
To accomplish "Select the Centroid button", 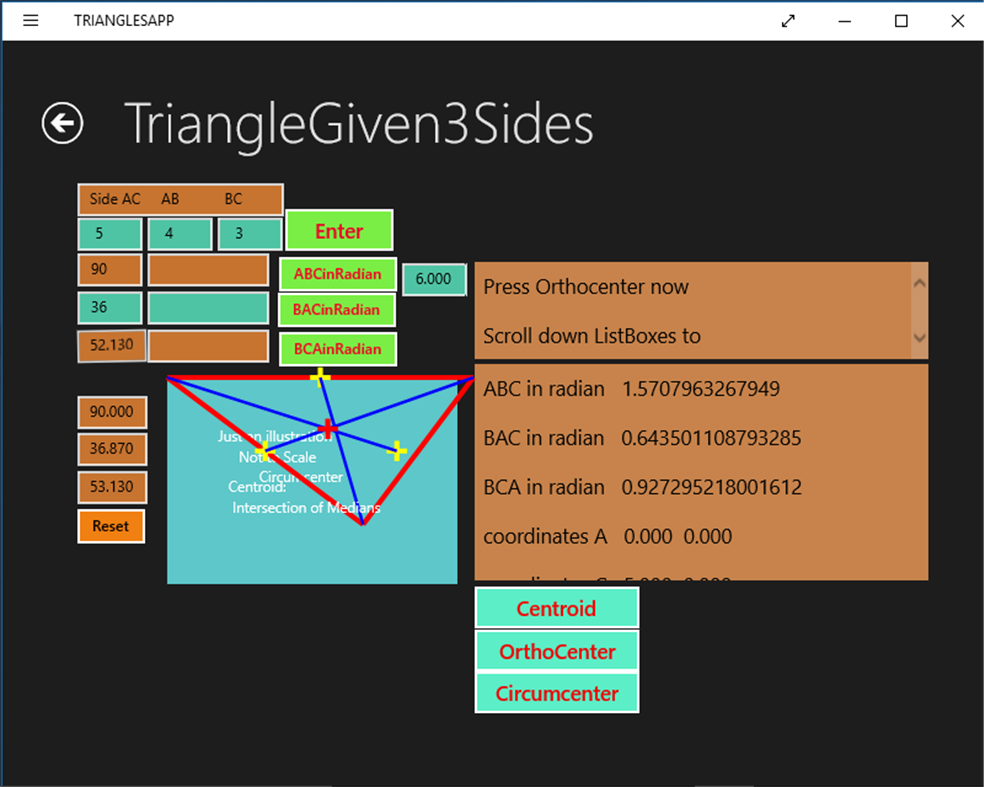I will click(556, 608).
